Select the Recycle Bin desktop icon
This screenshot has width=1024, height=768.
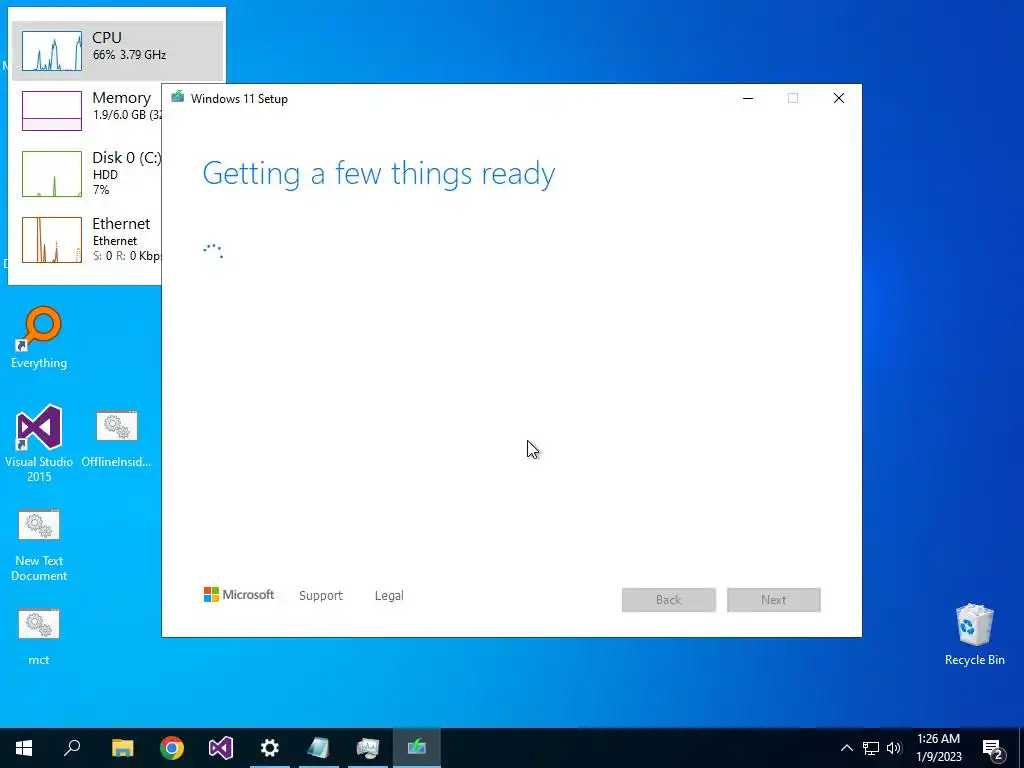[974, 635]
